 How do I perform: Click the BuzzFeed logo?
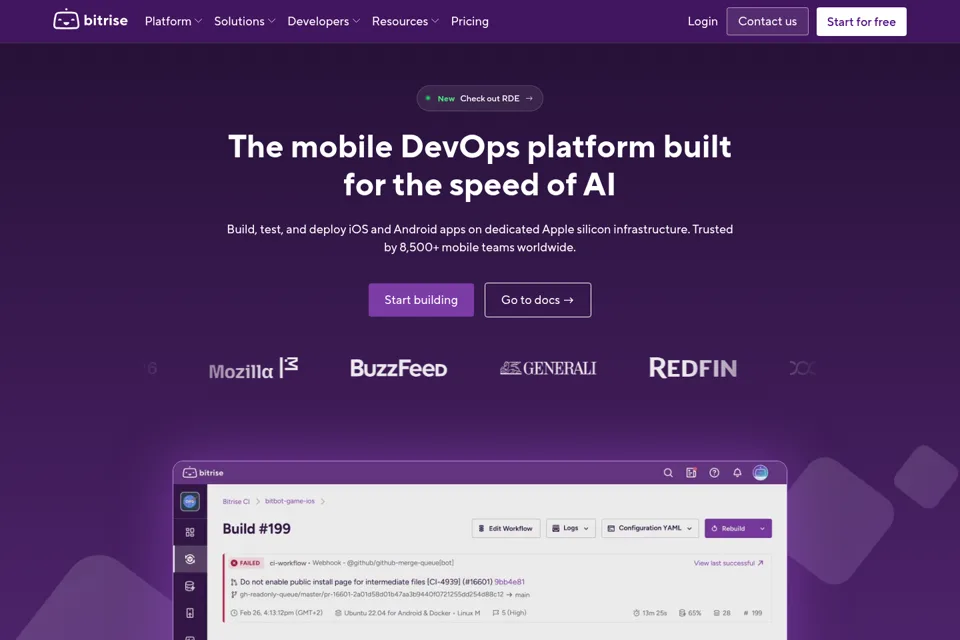point(399,368)
